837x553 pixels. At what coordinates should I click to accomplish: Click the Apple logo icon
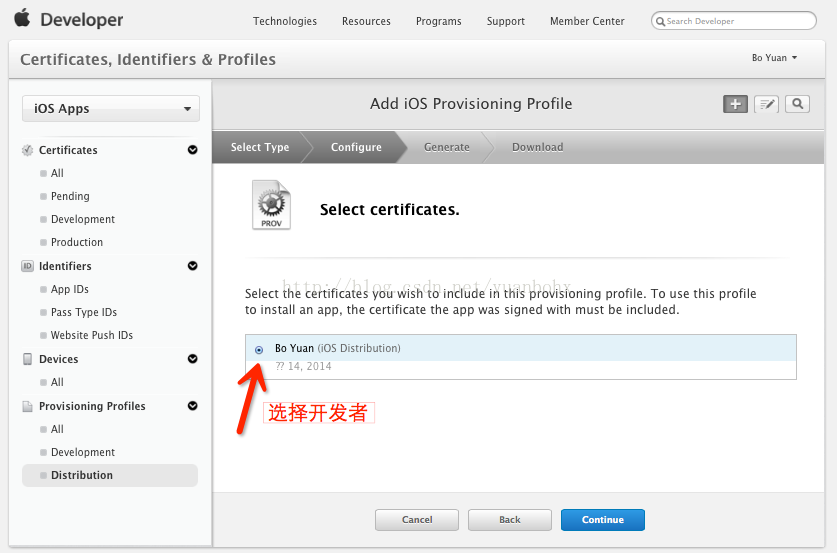pos(22,19)
